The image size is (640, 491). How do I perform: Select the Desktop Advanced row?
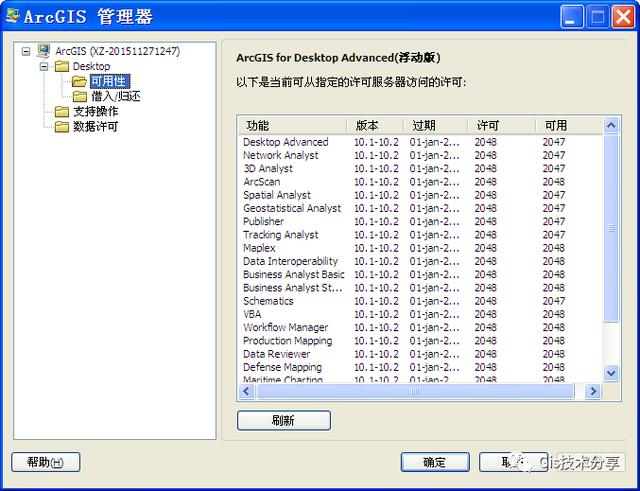420,142
